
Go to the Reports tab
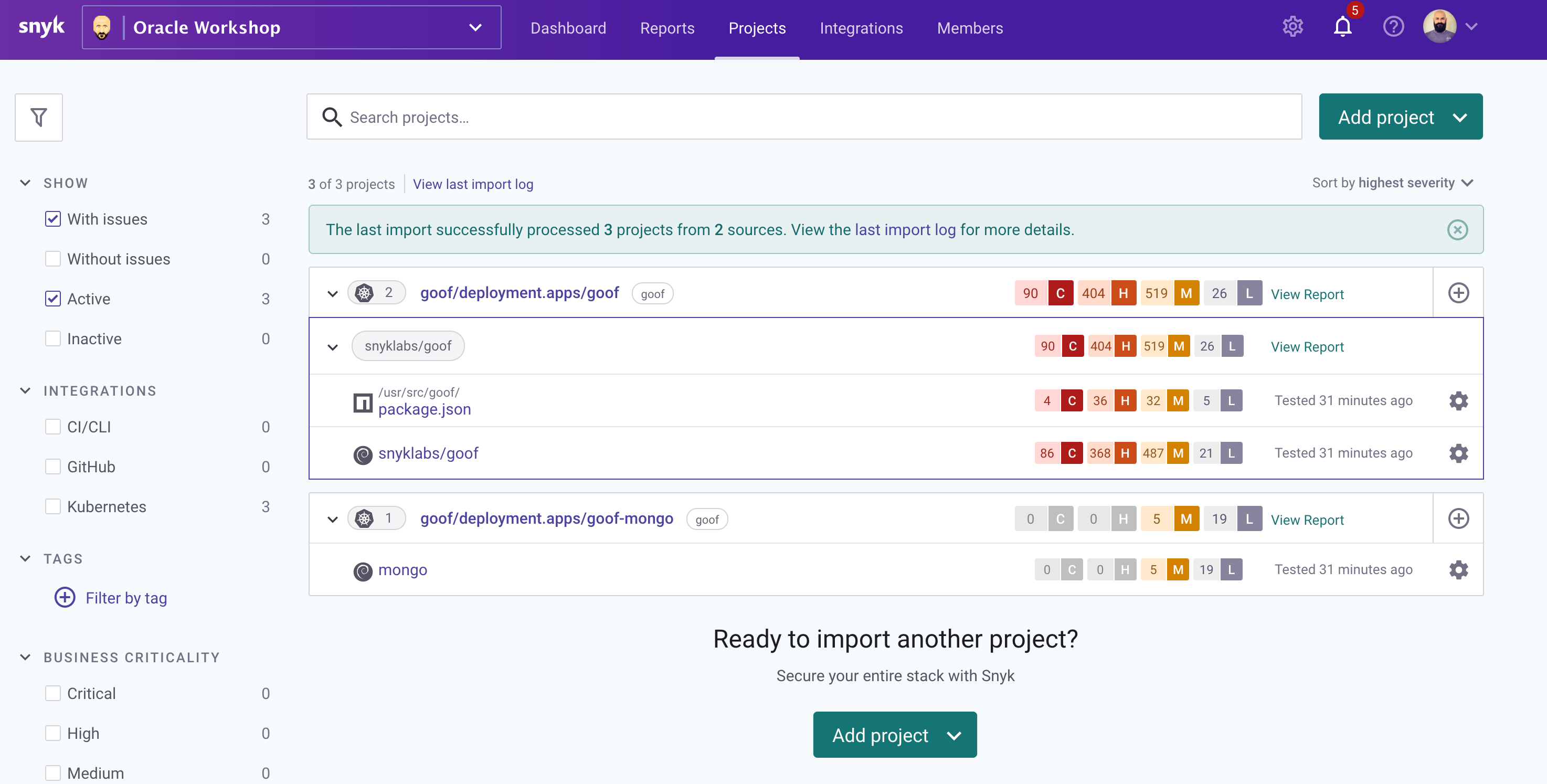coord(666,28)
